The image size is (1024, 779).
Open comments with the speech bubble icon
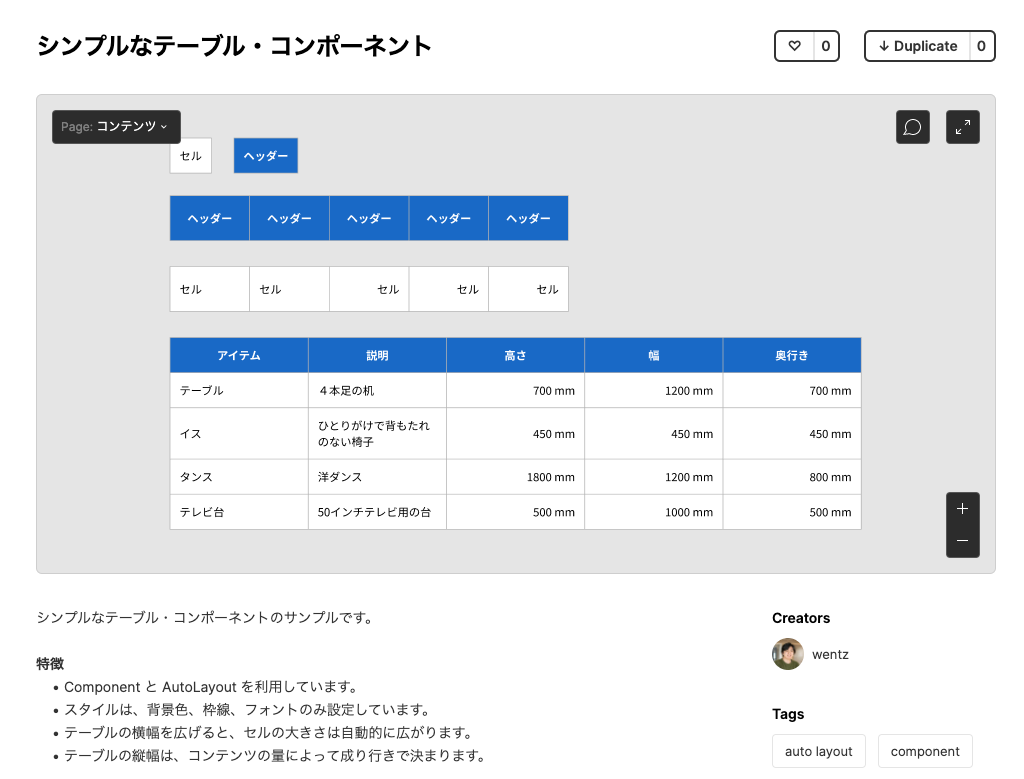(912, 126)
